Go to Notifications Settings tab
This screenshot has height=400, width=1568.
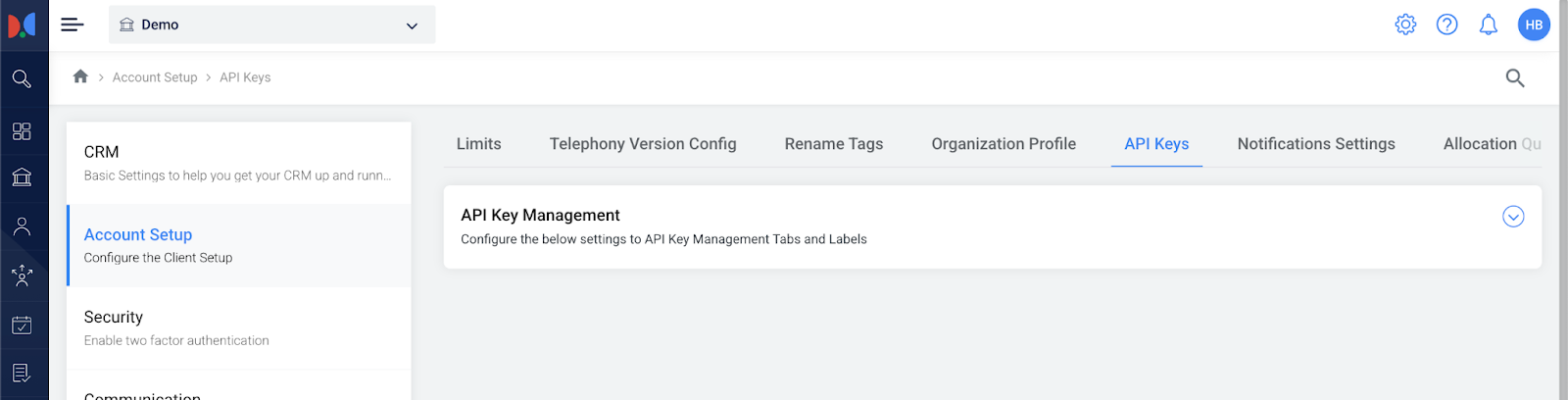point(1315,144)
